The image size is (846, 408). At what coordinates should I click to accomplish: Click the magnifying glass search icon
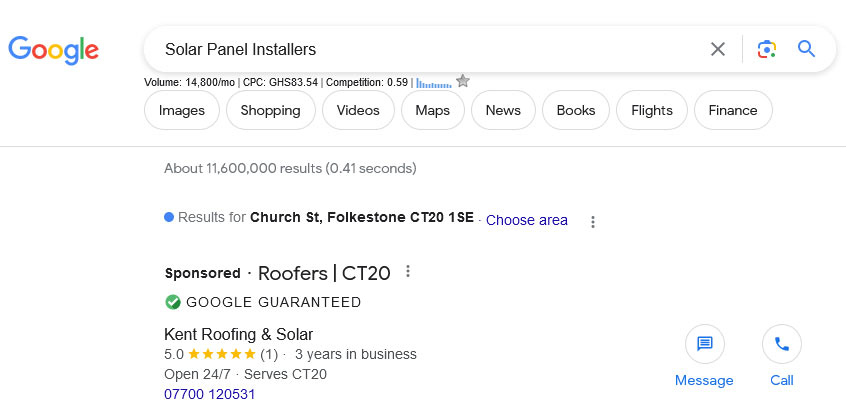[x=806, y=49]
